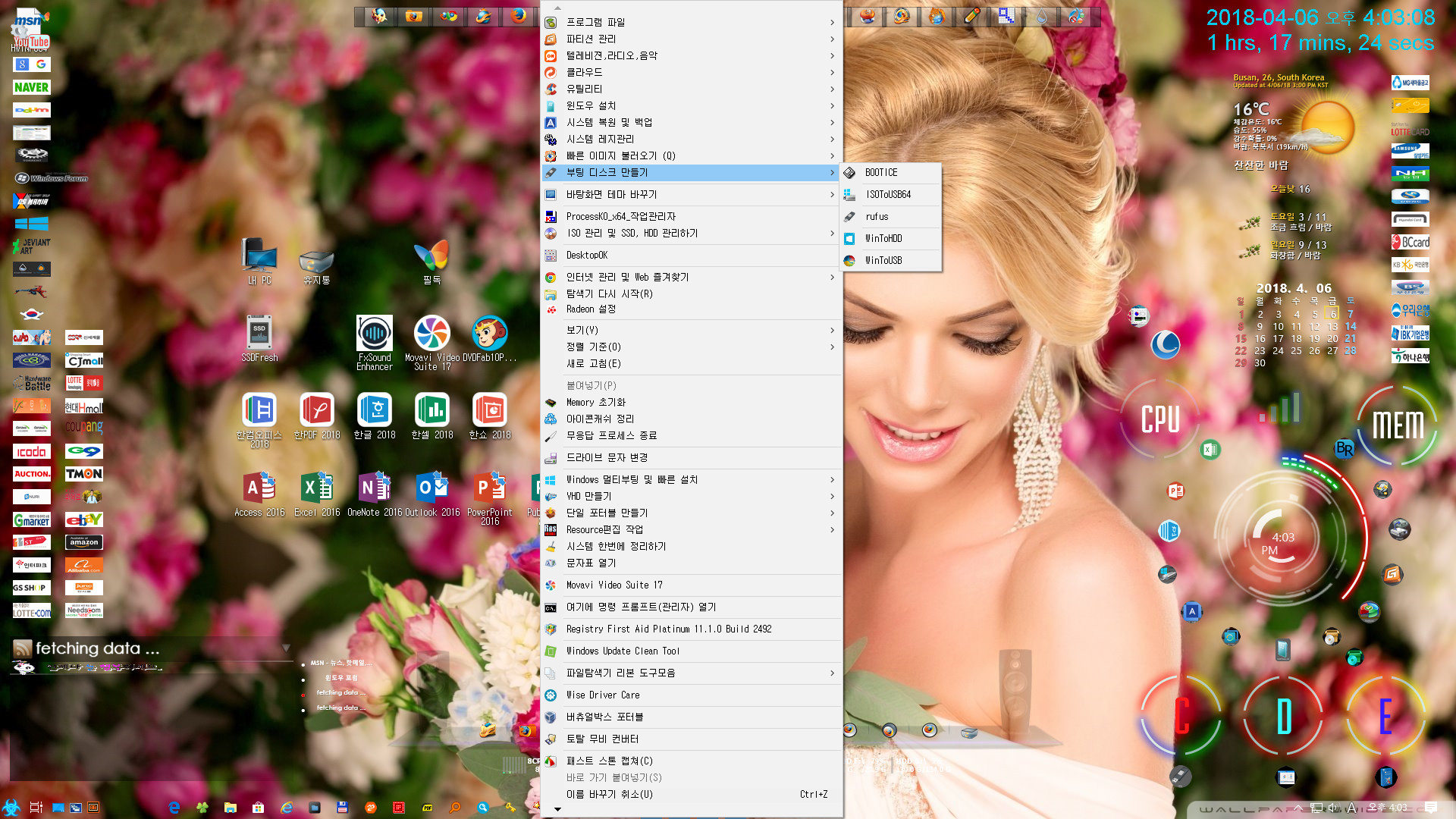Open the 한셀 2018 desktop icon
Image resolution: width=1456 pixels, height=819 pixels.
coord(432,416)
